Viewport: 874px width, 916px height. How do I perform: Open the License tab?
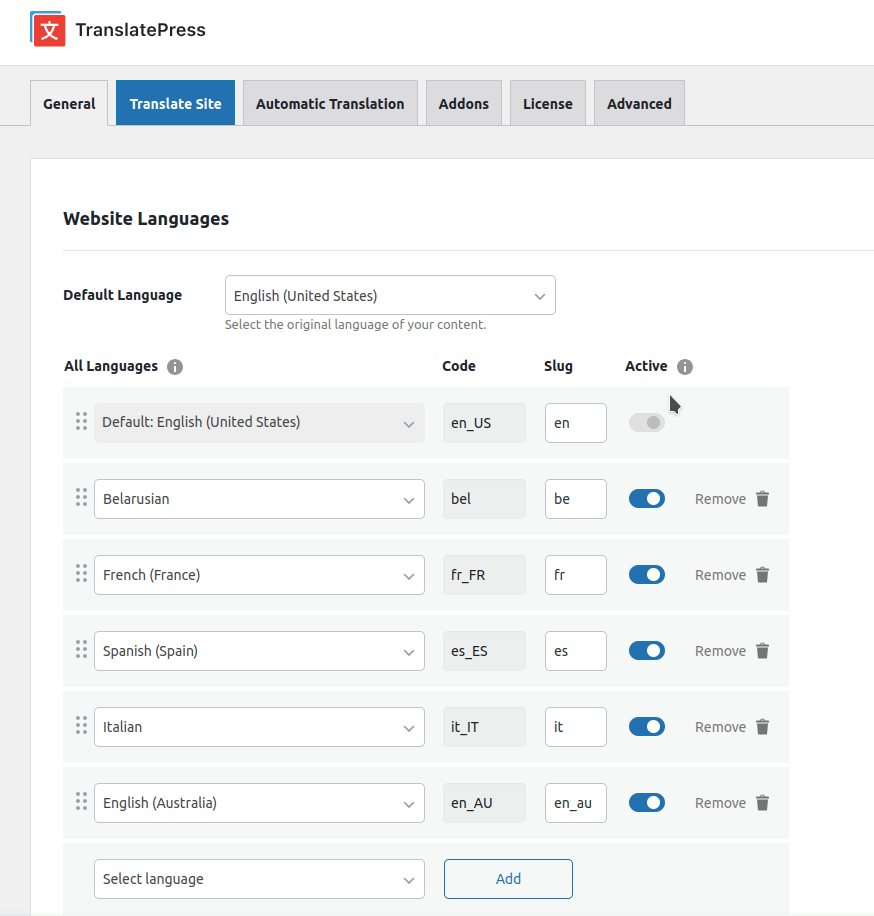pyautogui.click(x=547, y=103)
